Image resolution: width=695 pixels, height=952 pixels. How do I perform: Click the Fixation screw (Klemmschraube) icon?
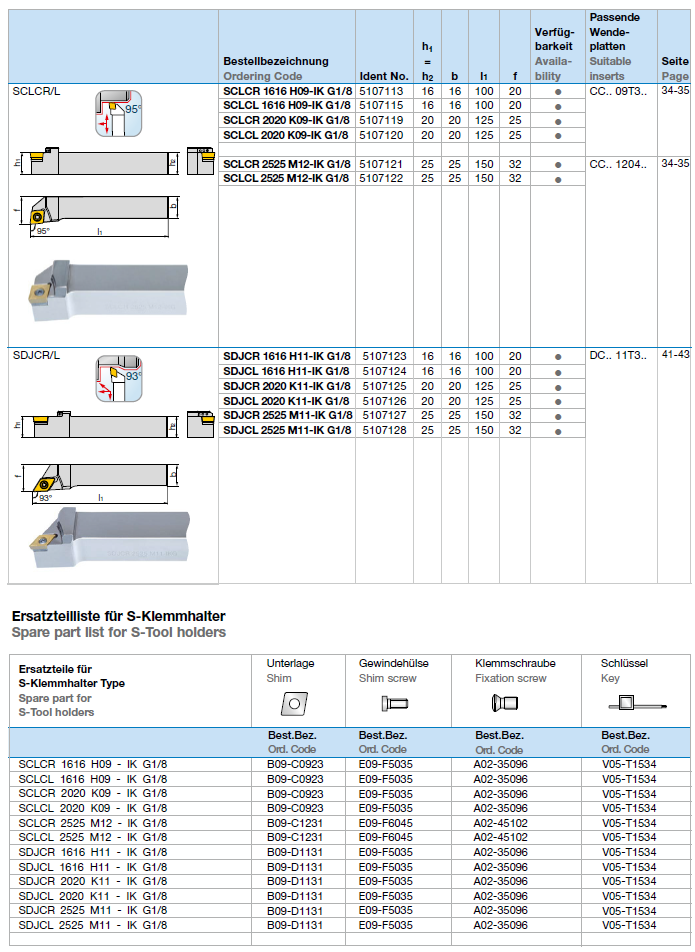[x=507, y=704]
